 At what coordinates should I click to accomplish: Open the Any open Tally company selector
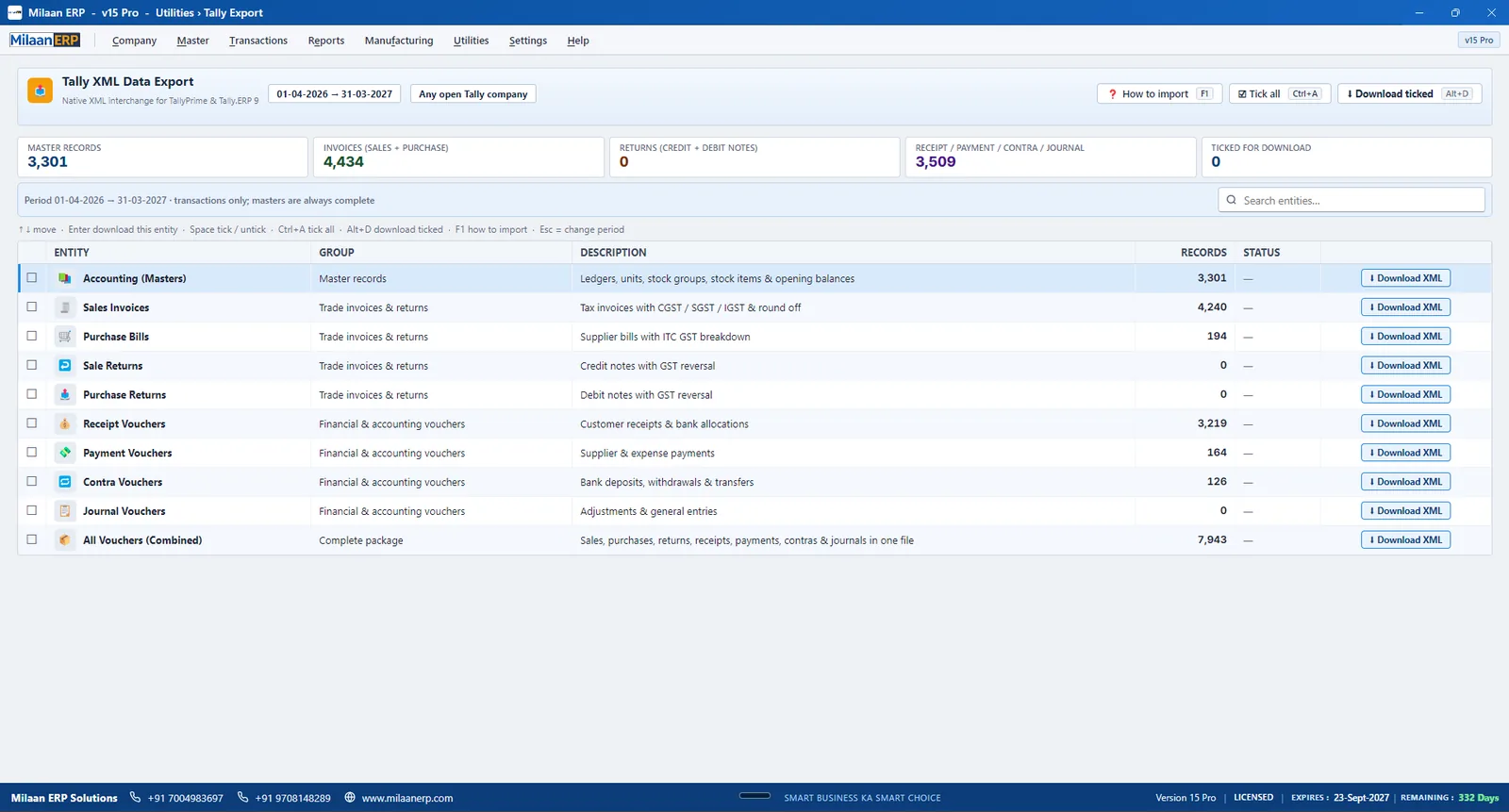pyautogui.click(x=473, y=94)
